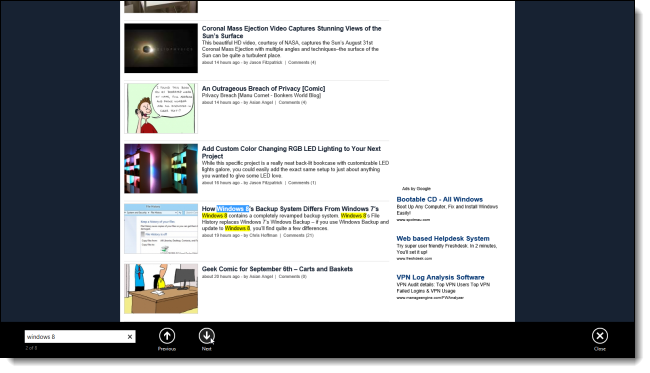Open the 'Web based Helpdesk System' ad
The image size is (650, 373).
point(443,239)
